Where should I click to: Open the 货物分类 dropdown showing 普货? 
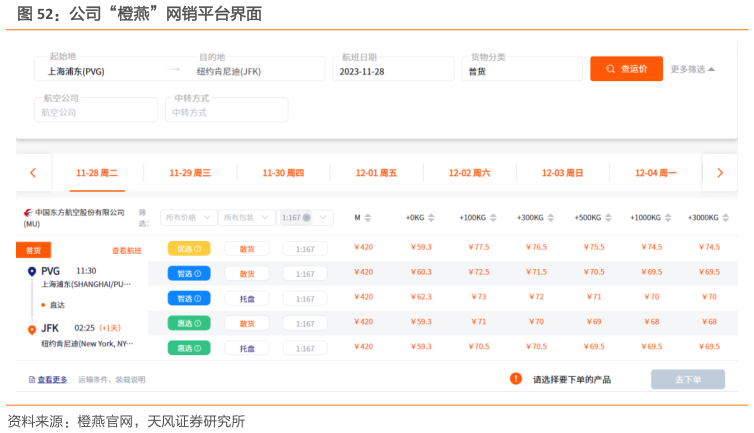coord(522,69)
